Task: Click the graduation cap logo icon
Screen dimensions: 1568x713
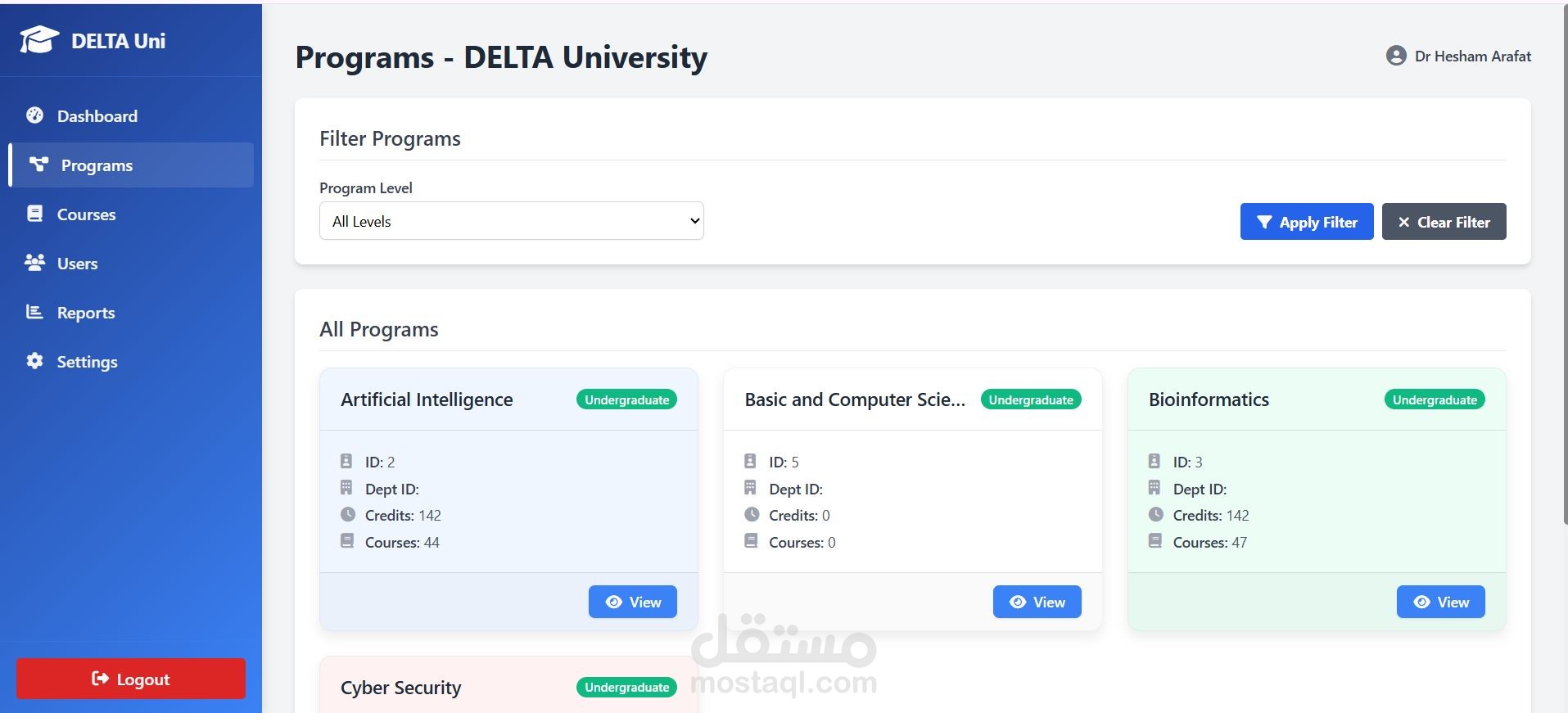Action: 39,40
